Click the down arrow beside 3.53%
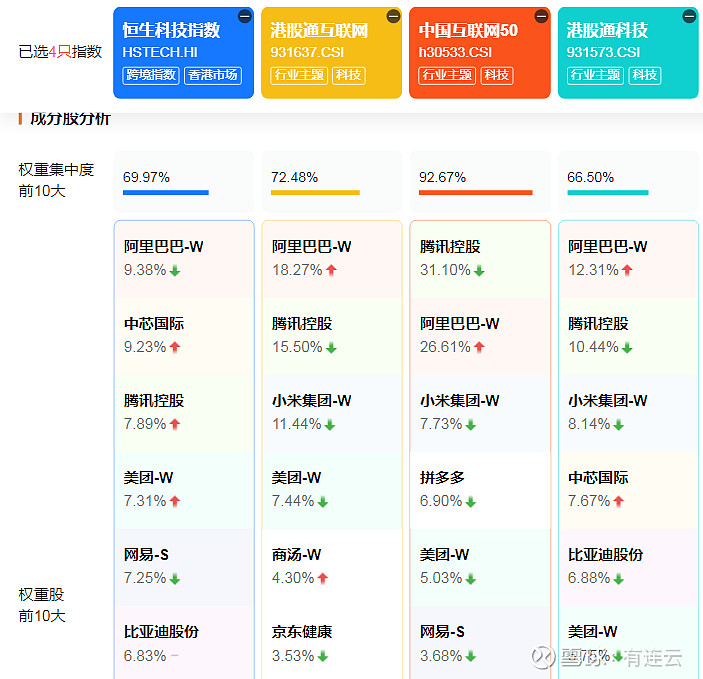Viewport: 703px width, 679px height. (x=323, y=657)
